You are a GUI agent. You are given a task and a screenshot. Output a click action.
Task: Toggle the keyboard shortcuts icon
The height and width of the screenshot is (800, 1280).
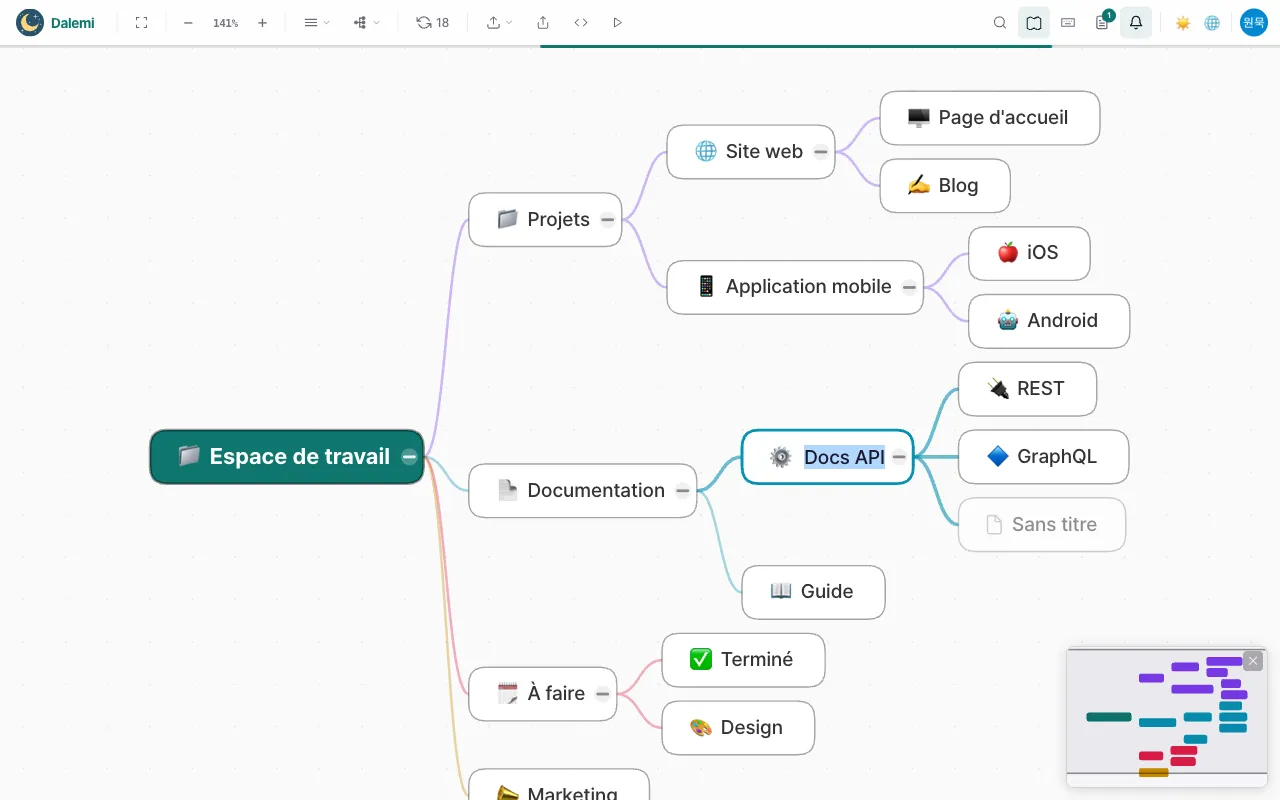[x=1068, y=22]
